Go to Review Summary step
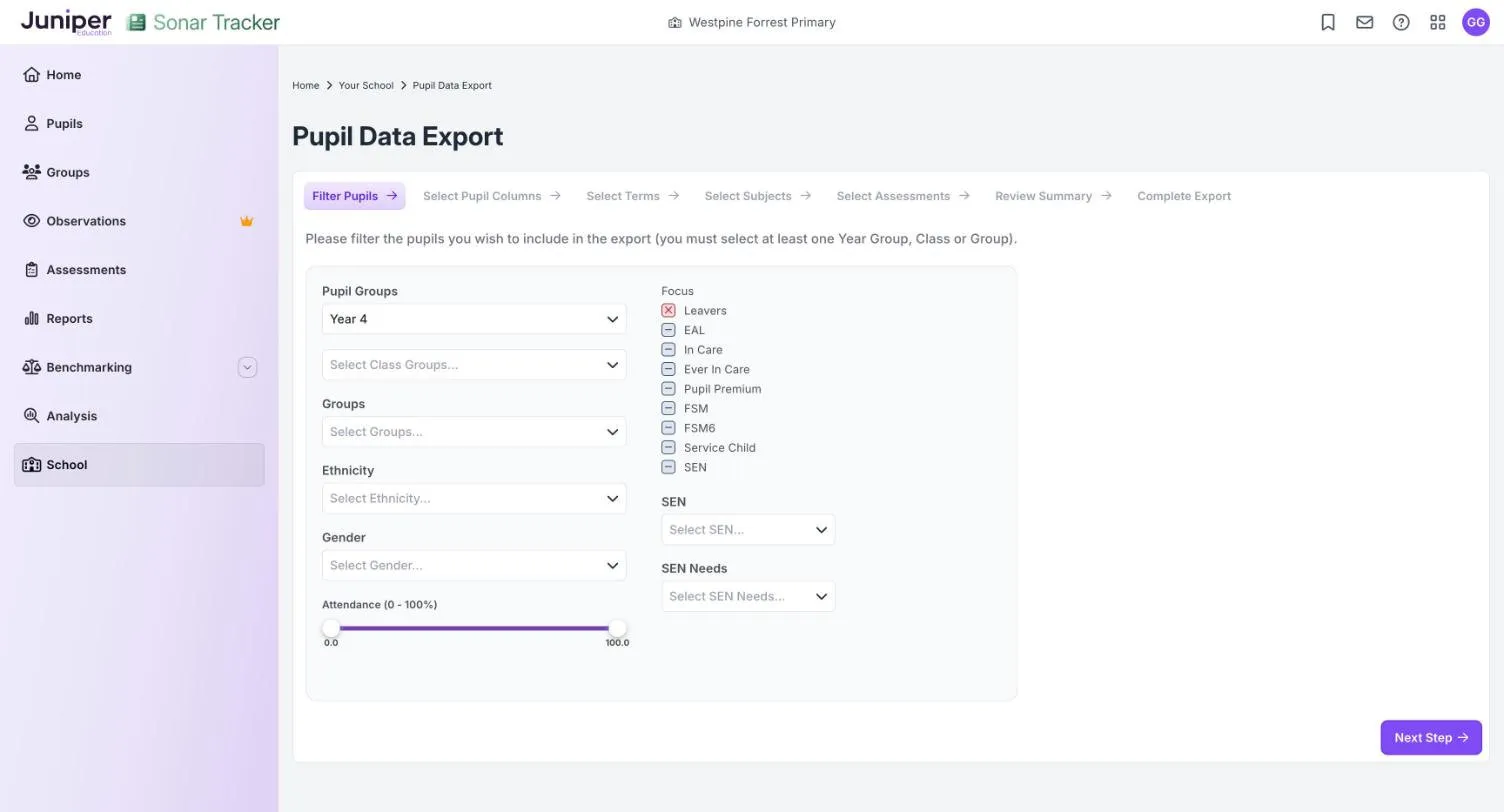 pyautogui.click(x=1052, y=196)
